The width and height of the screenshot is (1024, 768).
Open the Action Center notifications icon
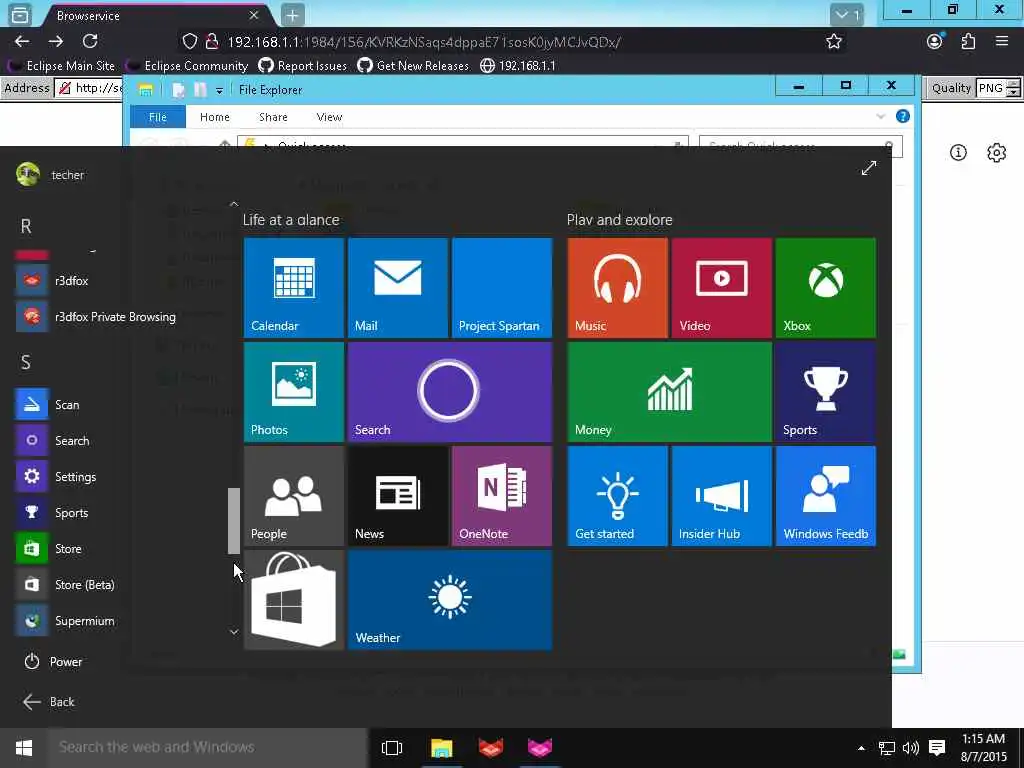[937, 748]
